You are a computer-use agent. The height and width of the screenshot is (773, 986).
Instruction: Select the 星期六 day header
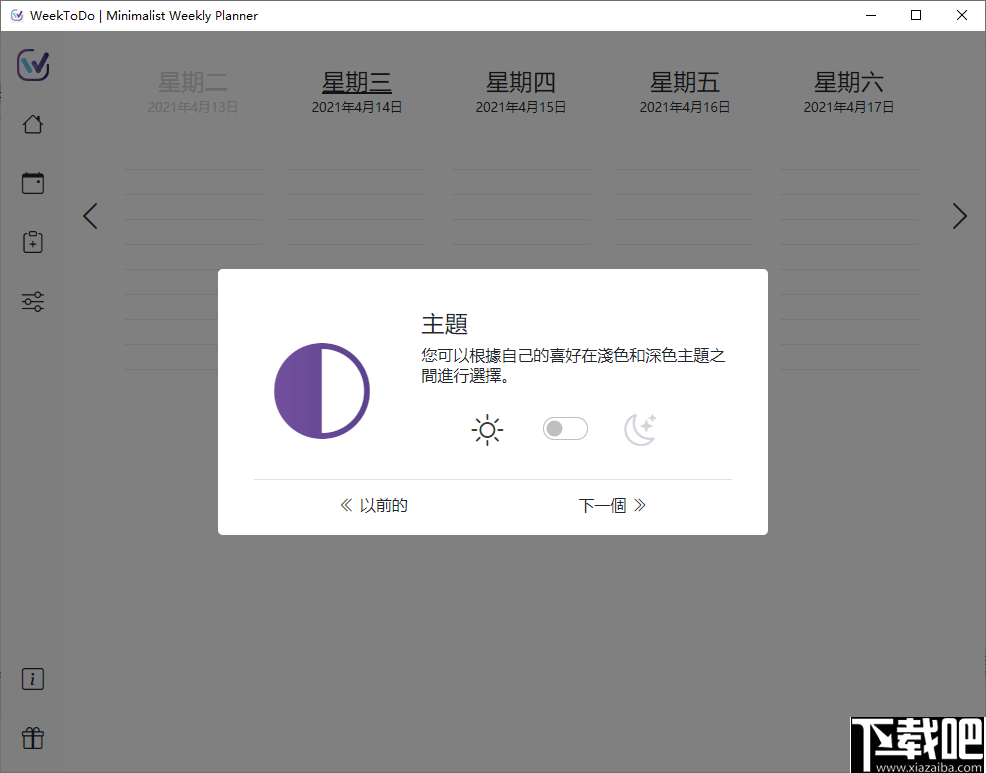point(849,82)
